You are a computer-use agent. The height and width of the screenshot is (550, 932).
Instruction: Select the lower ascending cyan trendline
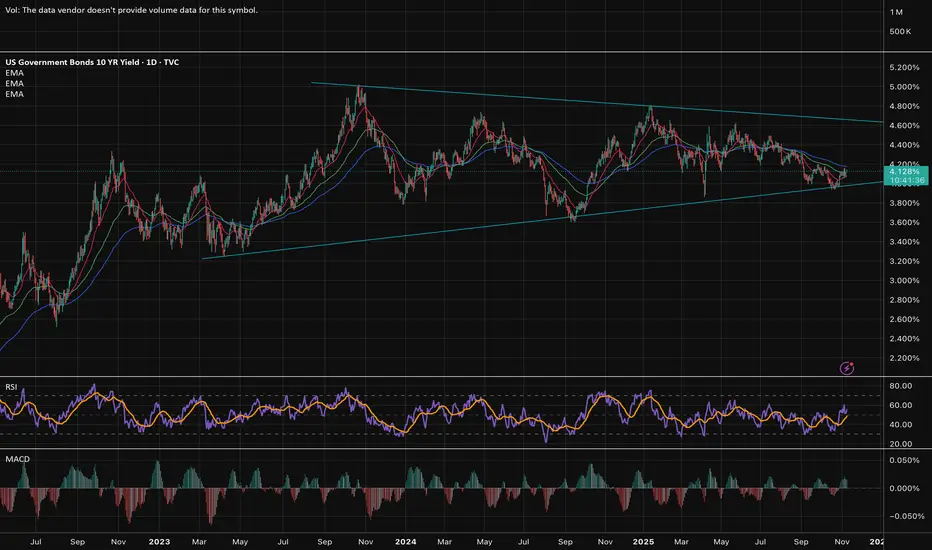(500, 224)
